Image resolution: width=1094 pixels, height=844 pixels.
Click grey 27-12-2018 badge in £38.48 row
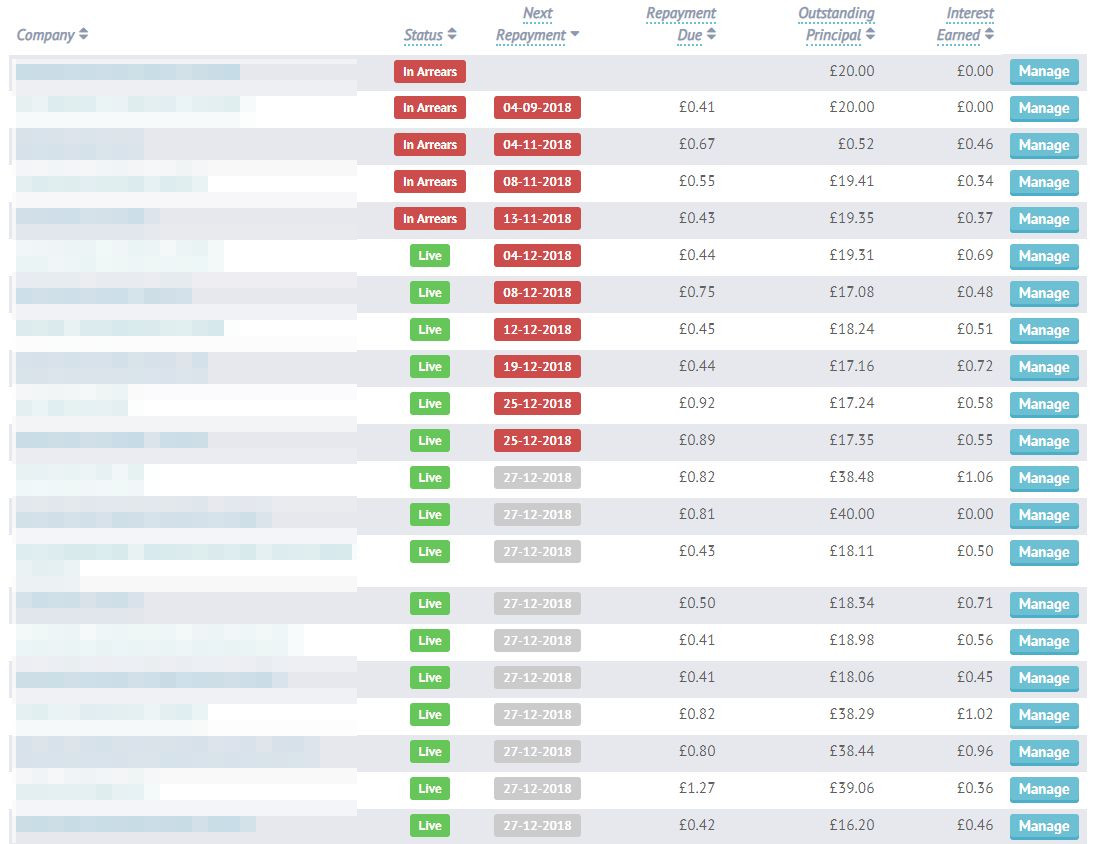537,478
